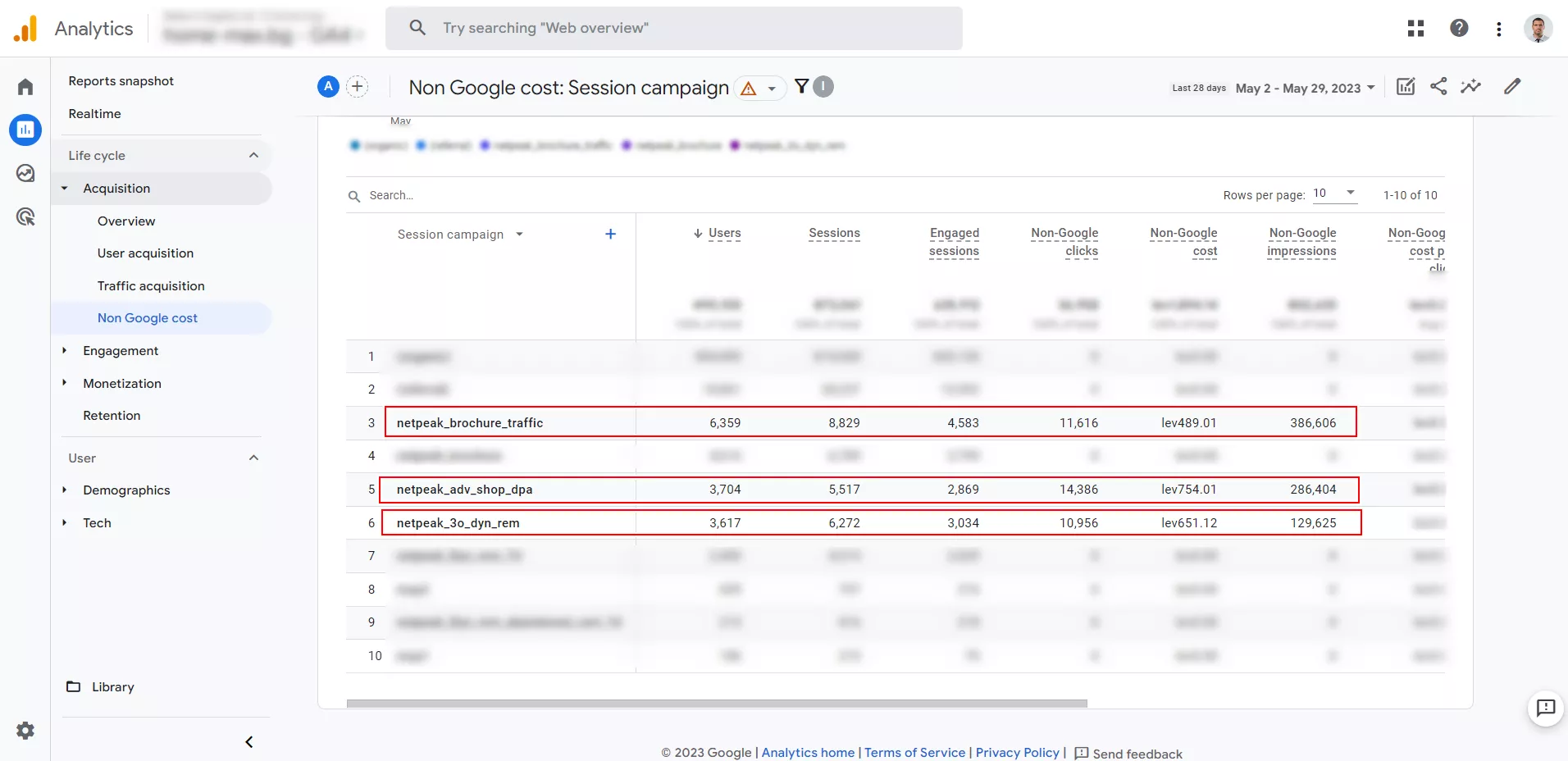The width and height of the screenshot is (1568, 761).
Task: Open the Help icon
Action: [1459, 29]
